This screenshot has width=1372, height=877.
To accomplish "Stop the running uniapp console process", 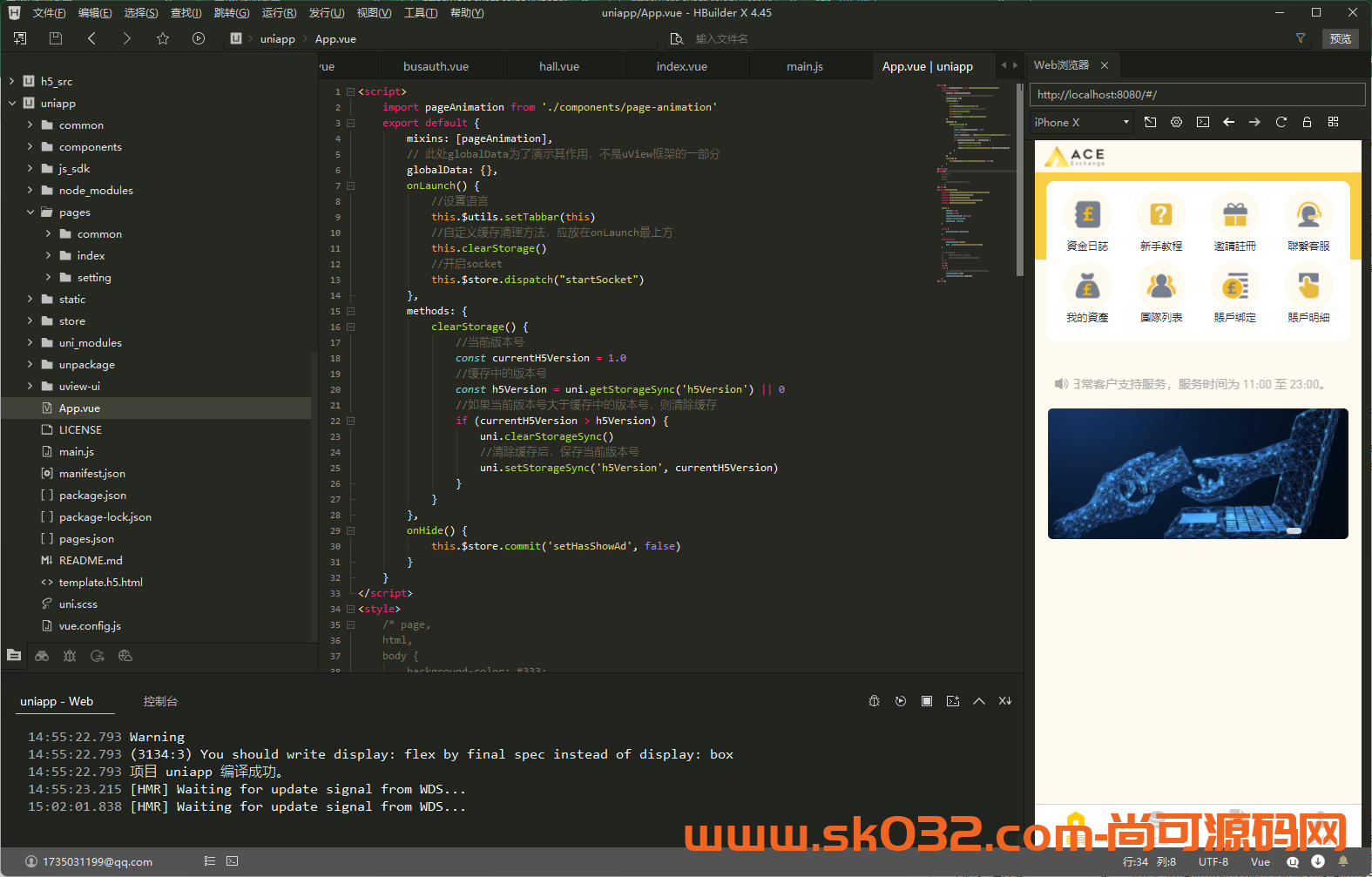I will pos(927,701).
